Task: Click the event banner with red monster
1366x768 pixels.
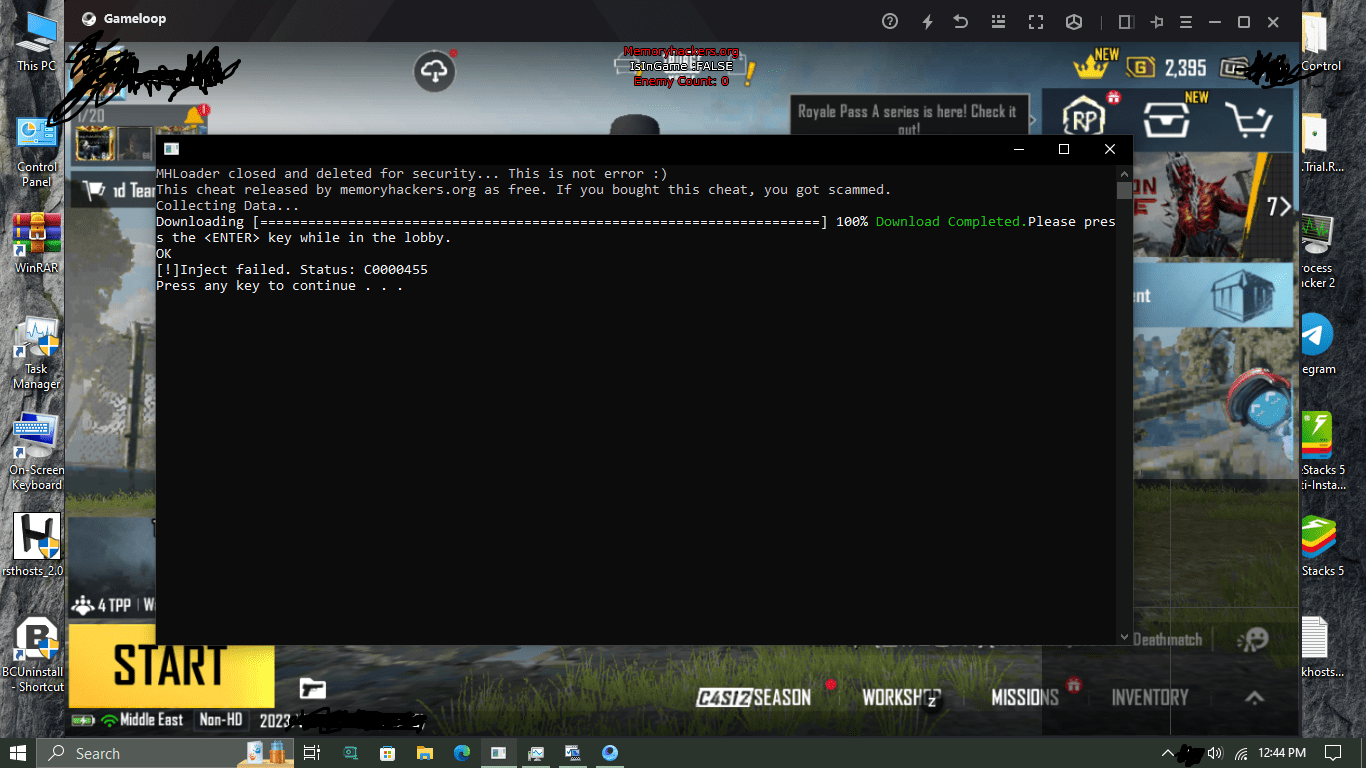Action: pyautogui.click(x=1213, y=206)
